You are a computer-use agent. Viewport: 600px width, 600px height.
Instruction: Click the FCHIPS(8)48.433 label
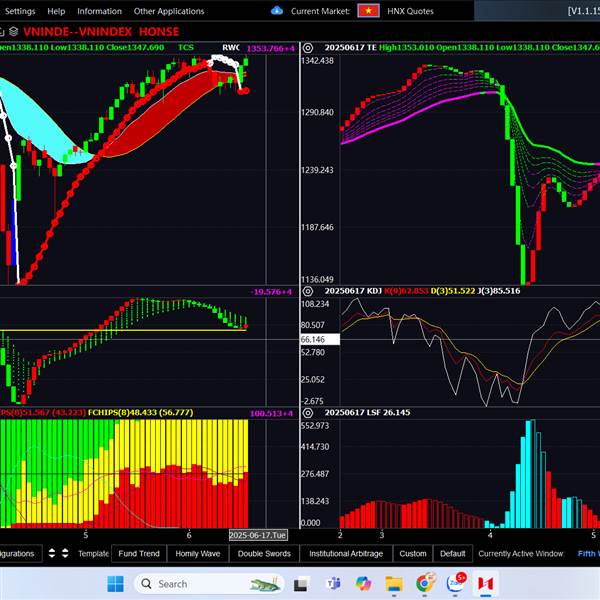[140, 412]
